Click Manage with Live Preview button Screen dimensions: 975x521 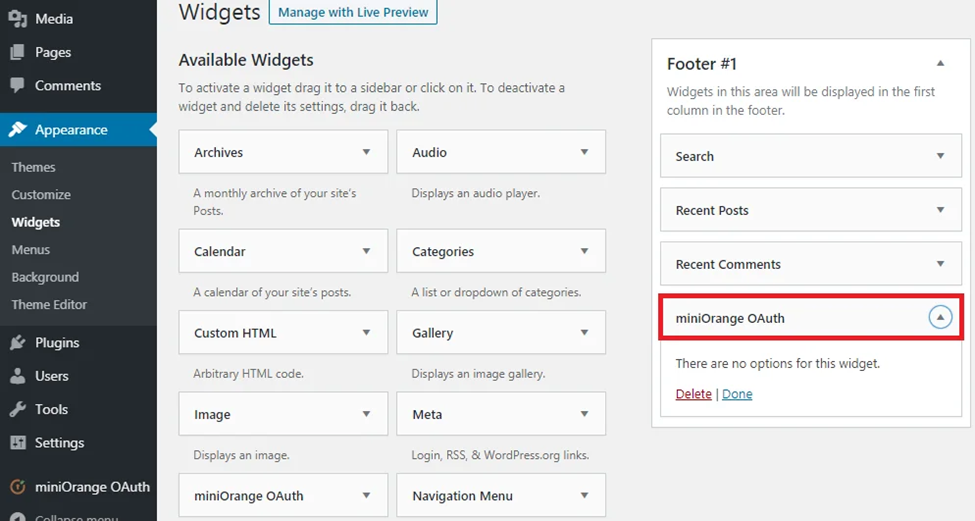[x=353, y=12]
